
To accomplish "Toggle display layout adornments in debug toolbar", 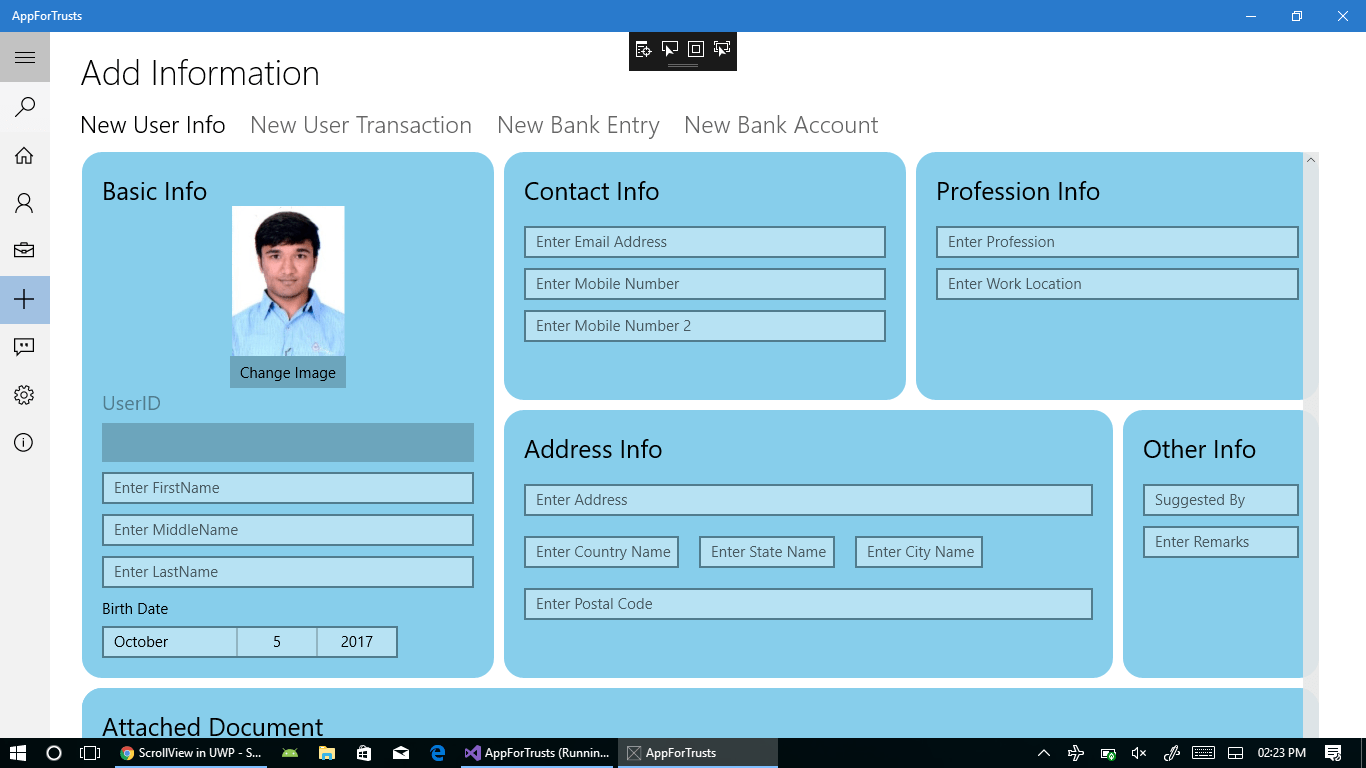I will point(697,49).
